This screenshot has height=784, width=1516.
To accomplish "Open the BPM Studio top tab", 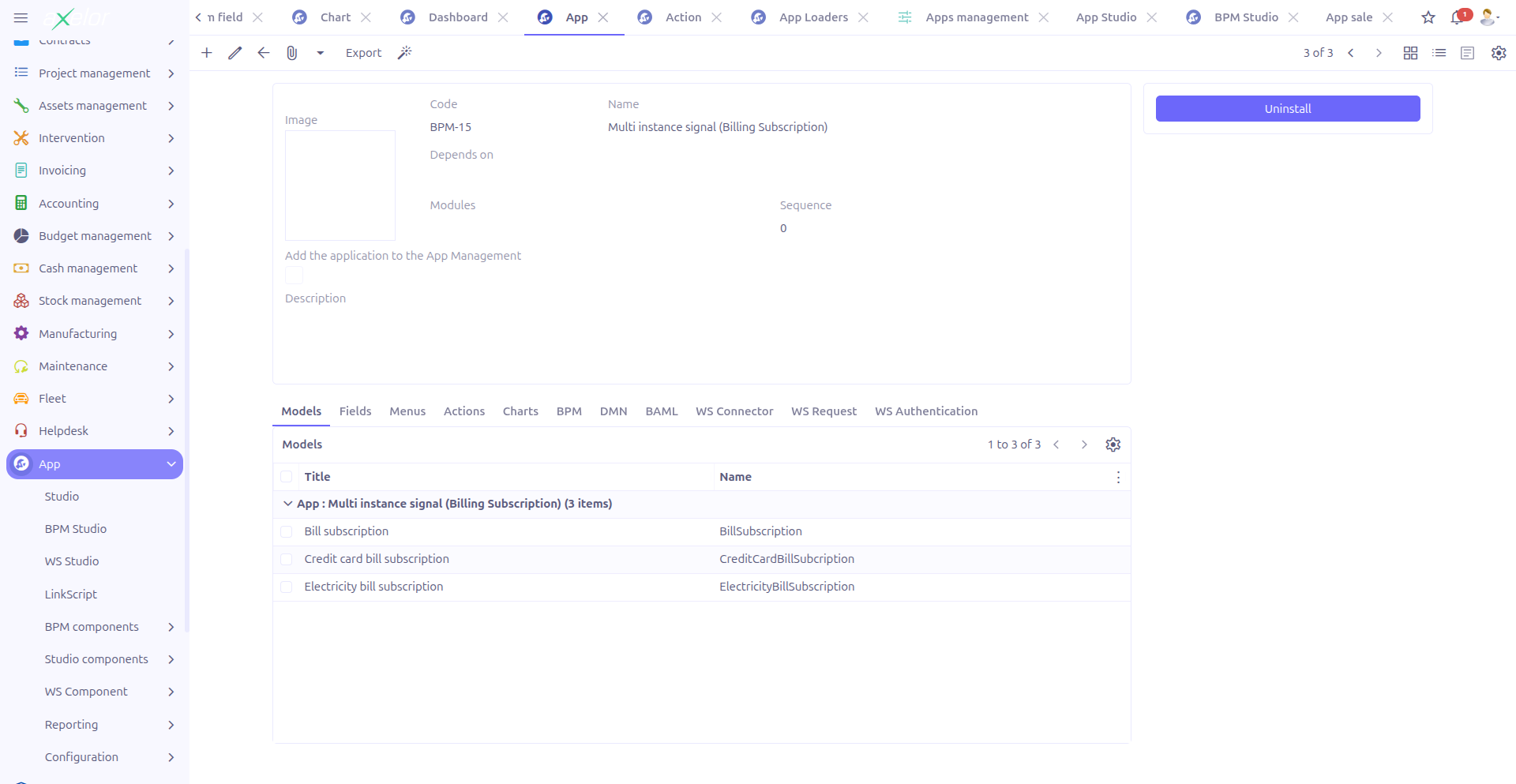I will tap(1245, 17).
